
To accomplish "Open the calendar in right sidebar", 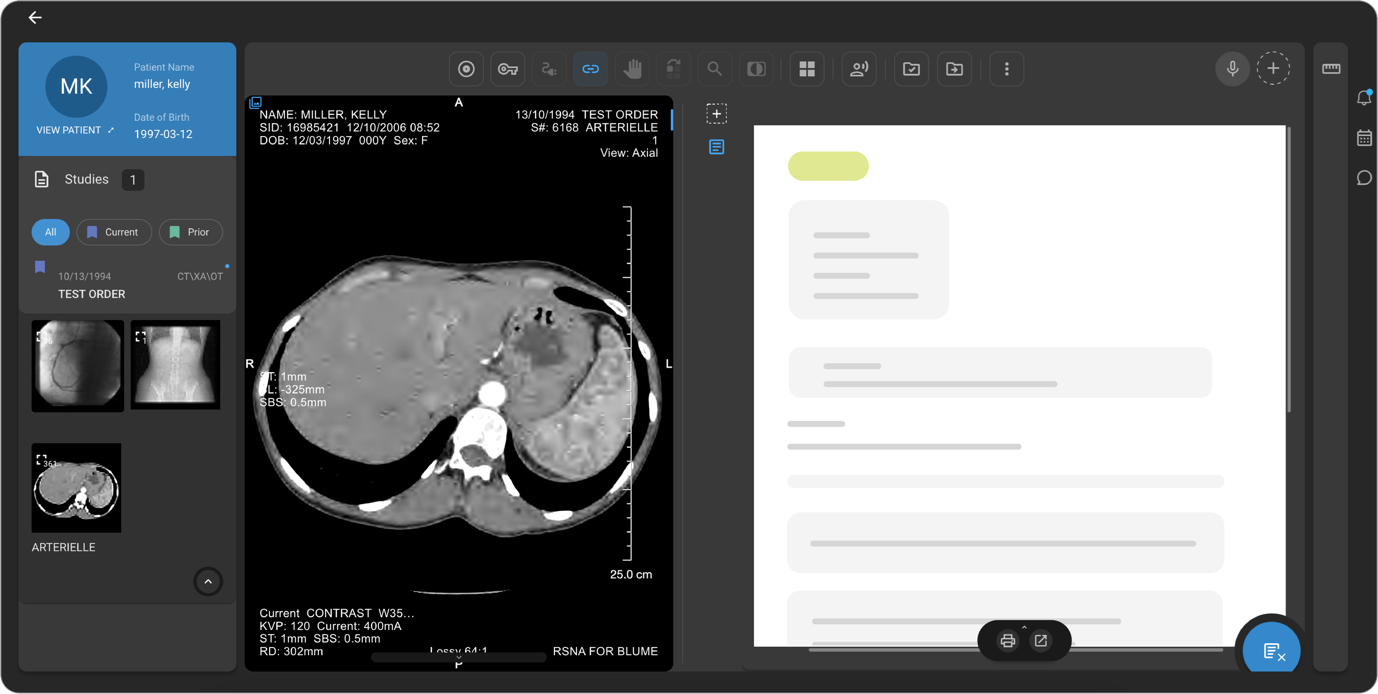I will 1364,138.
